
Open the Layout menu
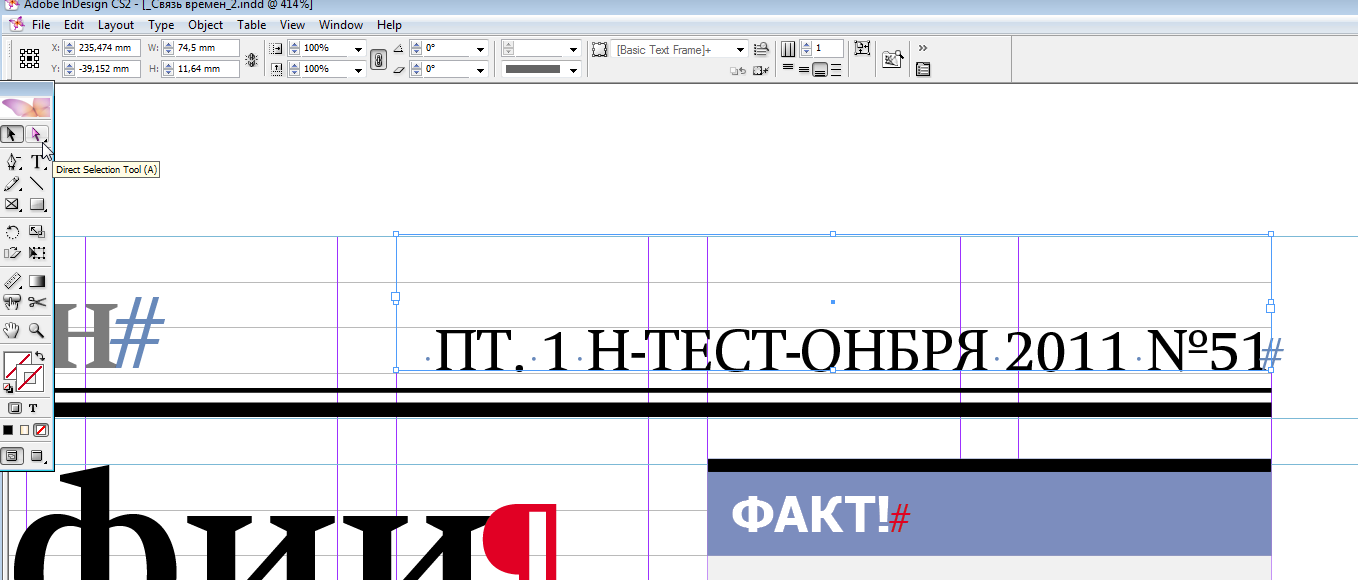coord(116,25)
